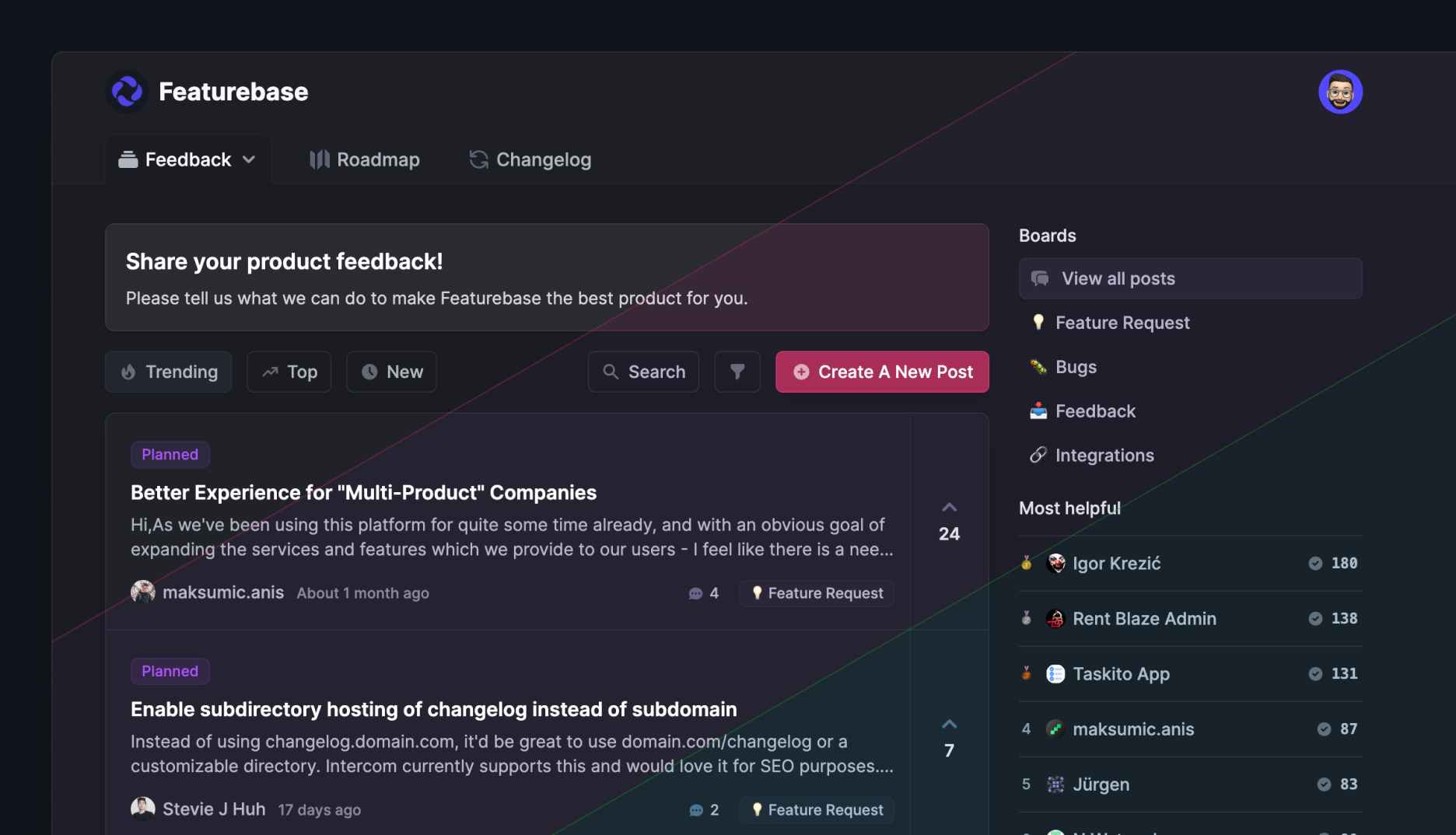1456x835 pixels.
Task: Select the Integrations board
Action: pyautogui.click(x=1190, y=456)
